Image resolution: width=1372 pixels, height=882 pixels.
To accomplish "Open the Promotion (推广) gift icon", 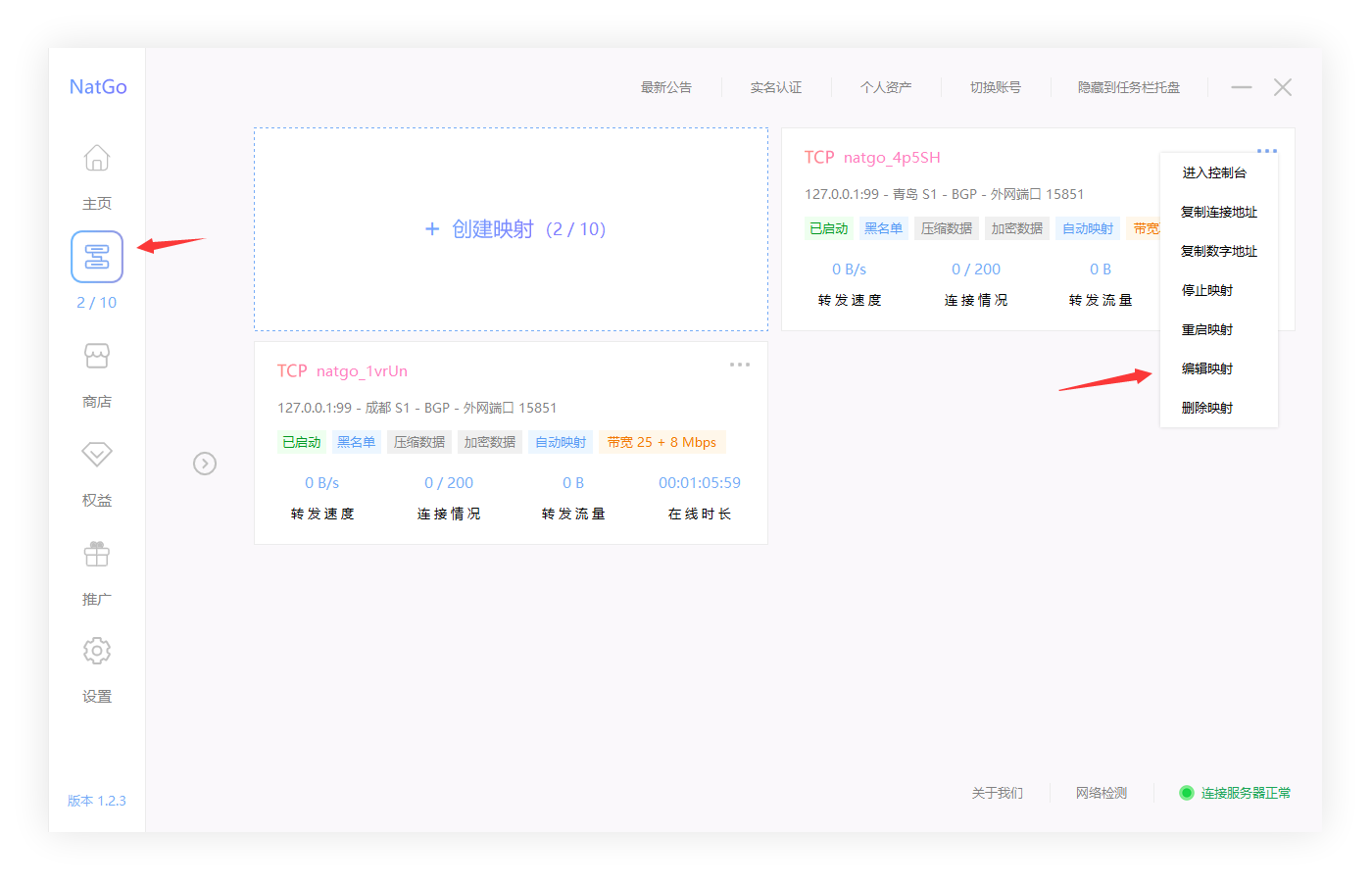I will pyautogui.click(x=97, y=554).
